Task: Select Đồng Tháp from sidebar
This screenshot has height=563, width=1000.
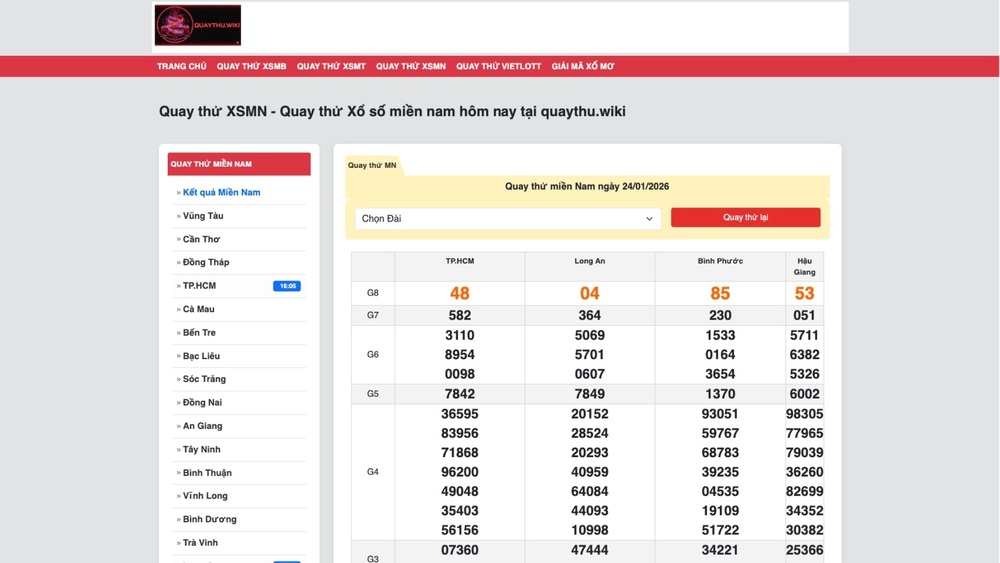Action: click(x=206, y=262)
